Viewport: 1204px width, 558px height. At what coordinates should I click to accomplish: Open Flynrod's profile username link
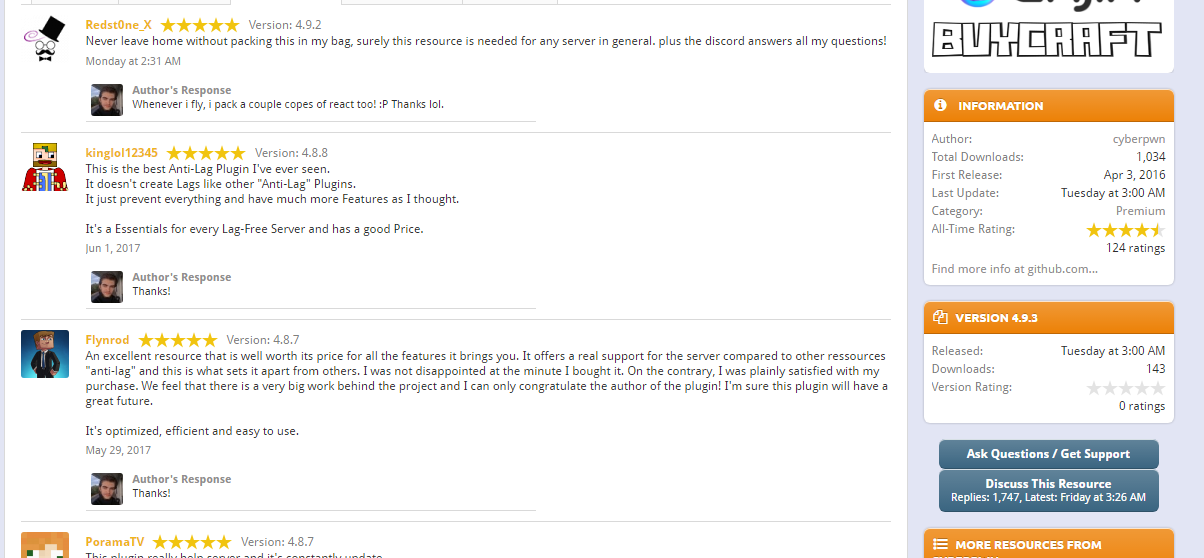click(107, 340)
